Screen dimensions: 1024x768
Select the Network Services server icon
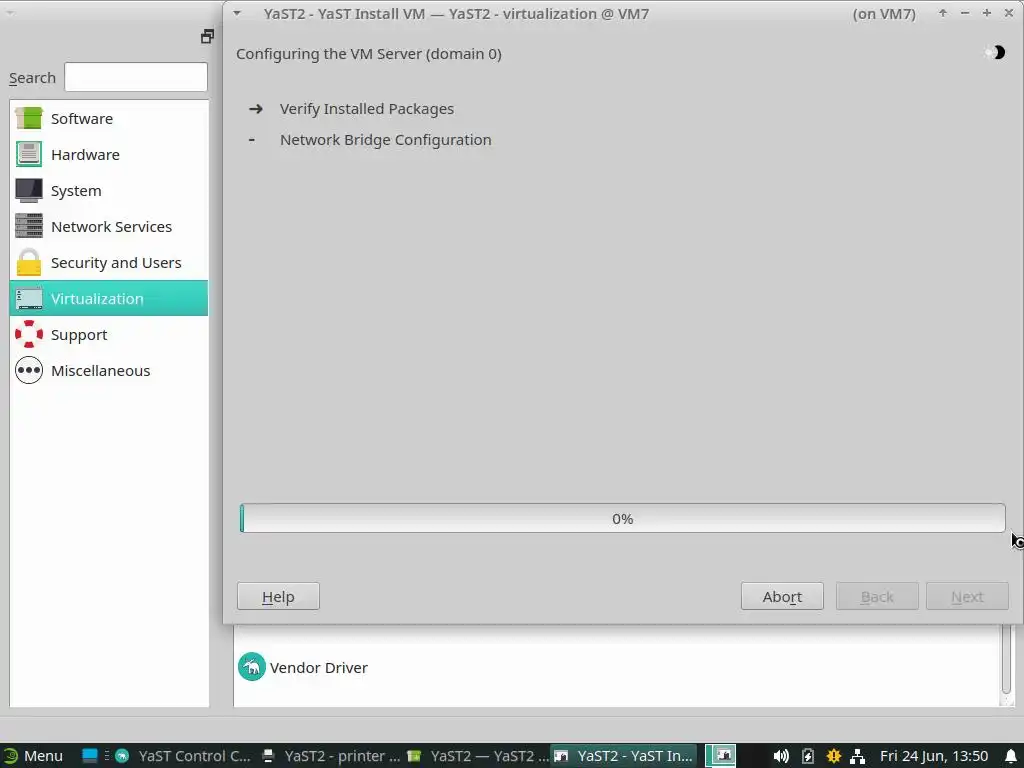29,226
